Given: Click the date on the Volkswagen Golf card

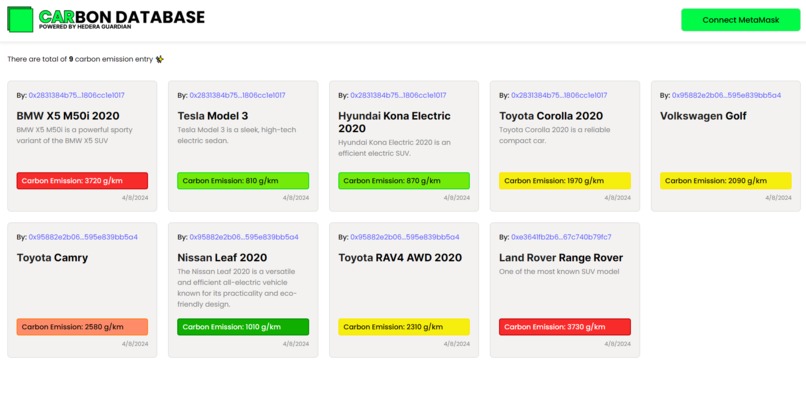Looking at the screenshot, I should [778, 197].
